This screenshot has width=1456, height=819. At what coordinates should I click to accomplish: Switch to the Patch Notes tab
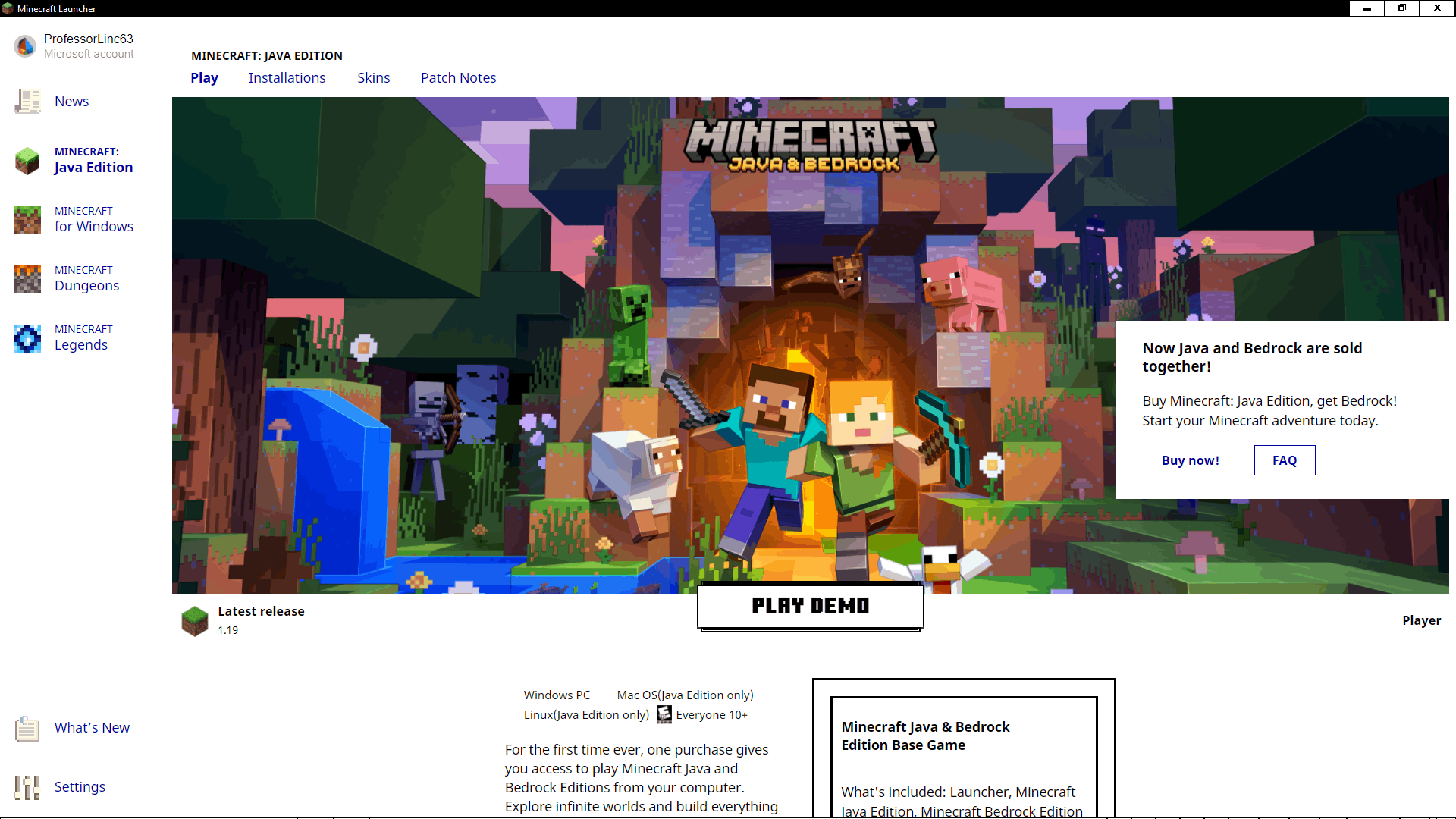pyautogui.click(x=457, y=77)
